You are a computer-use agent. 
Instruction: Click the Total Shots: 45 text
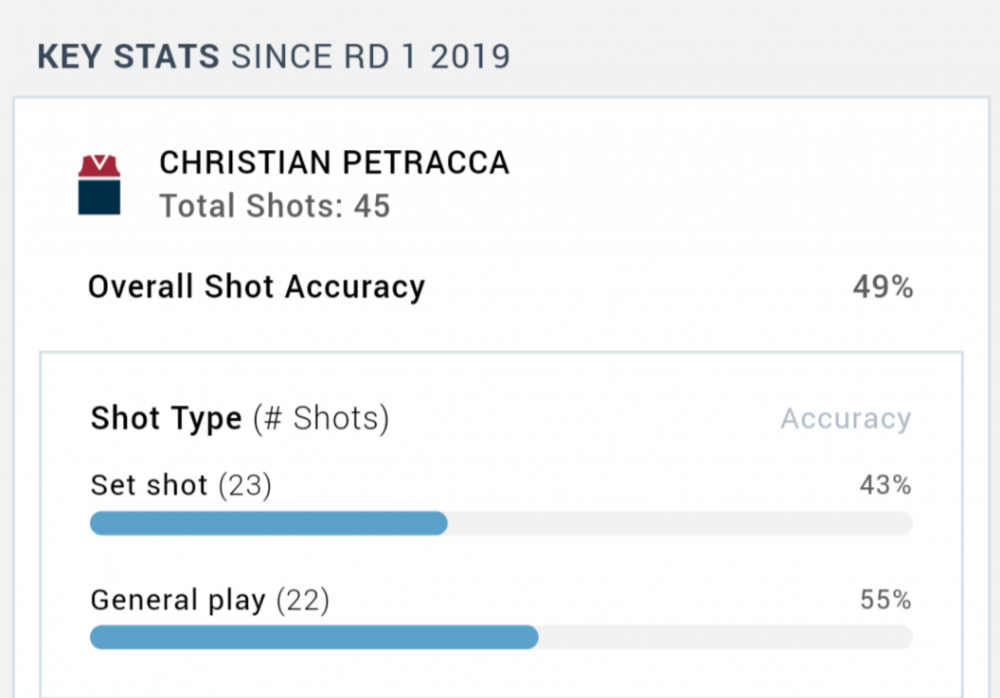tap(275, 207)
